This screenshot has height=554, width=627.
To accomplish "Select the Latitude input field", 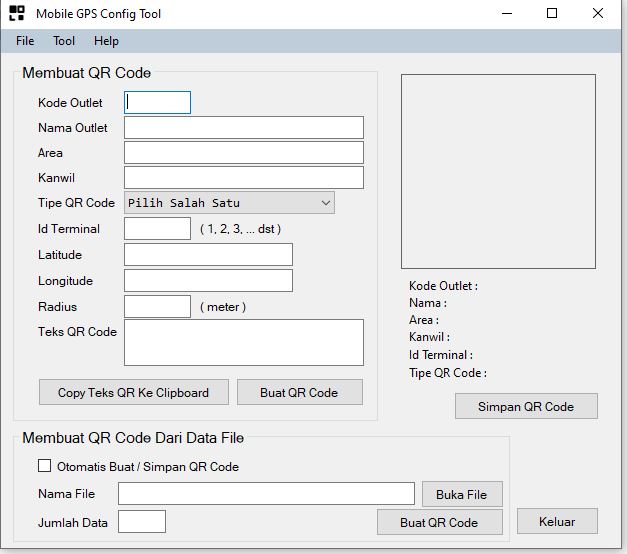I will click(208, 255).
